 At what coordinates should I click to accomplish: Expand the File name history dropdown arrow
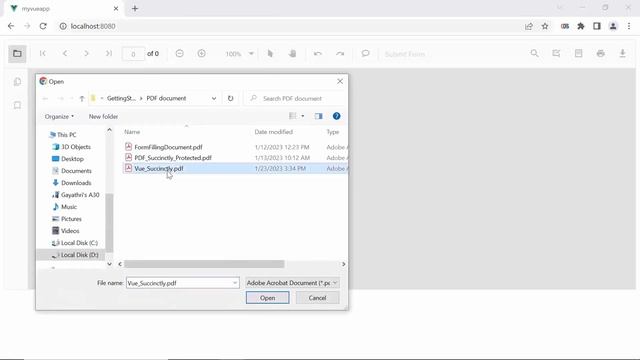pyautogui.click(x=235, y=283)
